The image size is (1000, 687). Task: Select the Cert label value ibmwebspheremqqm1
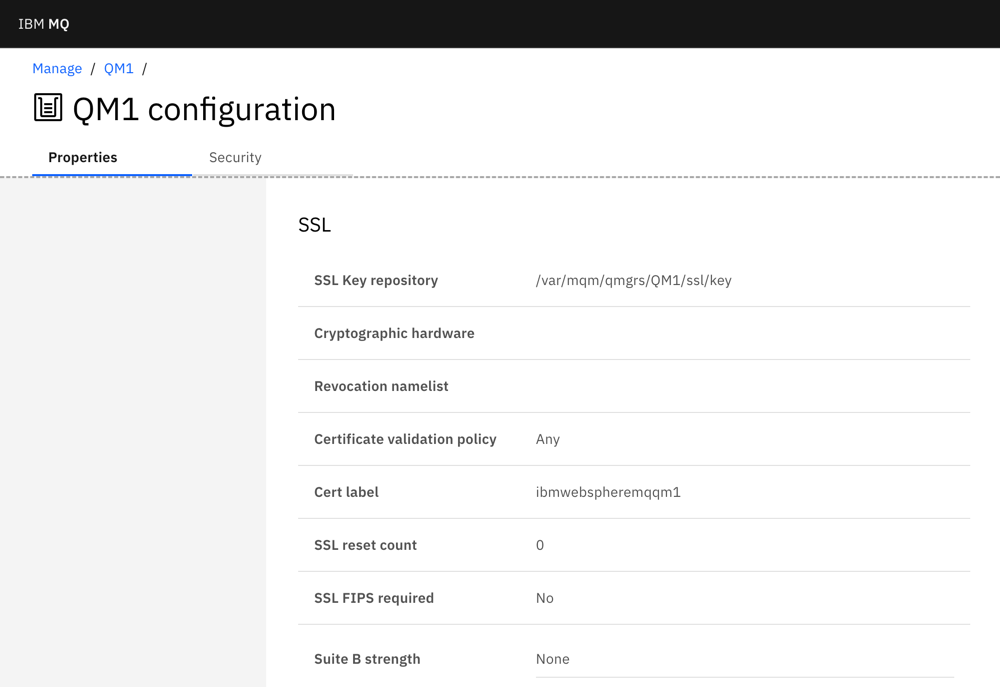(x=608, y=492)
